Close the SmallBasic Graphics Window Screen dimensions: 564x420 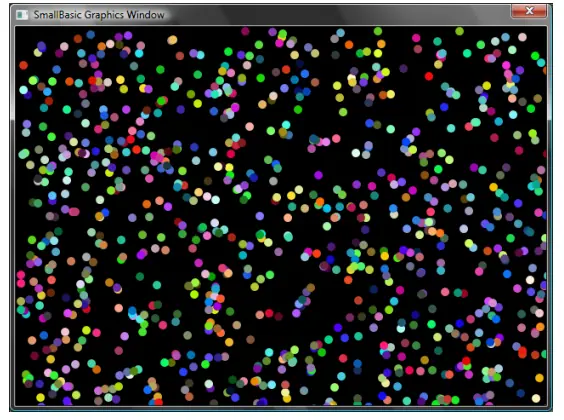(529, 11)
